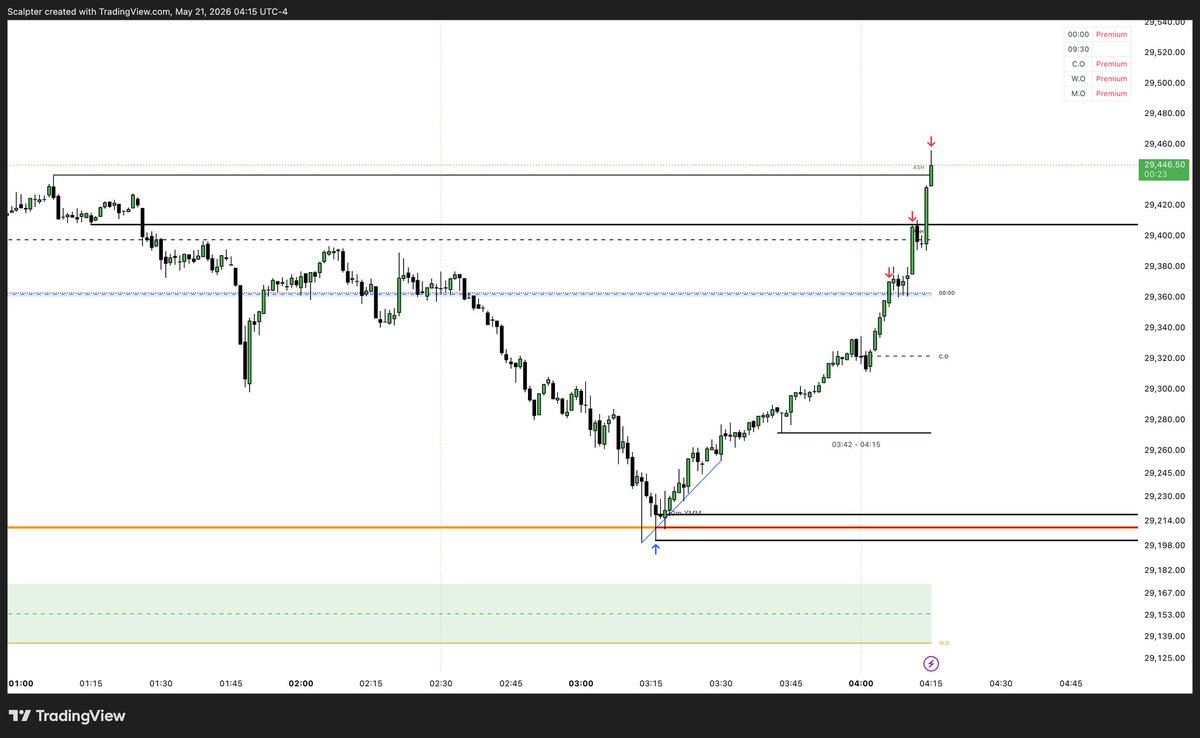Click the green current price label 29,446.50

(1165, 169)
